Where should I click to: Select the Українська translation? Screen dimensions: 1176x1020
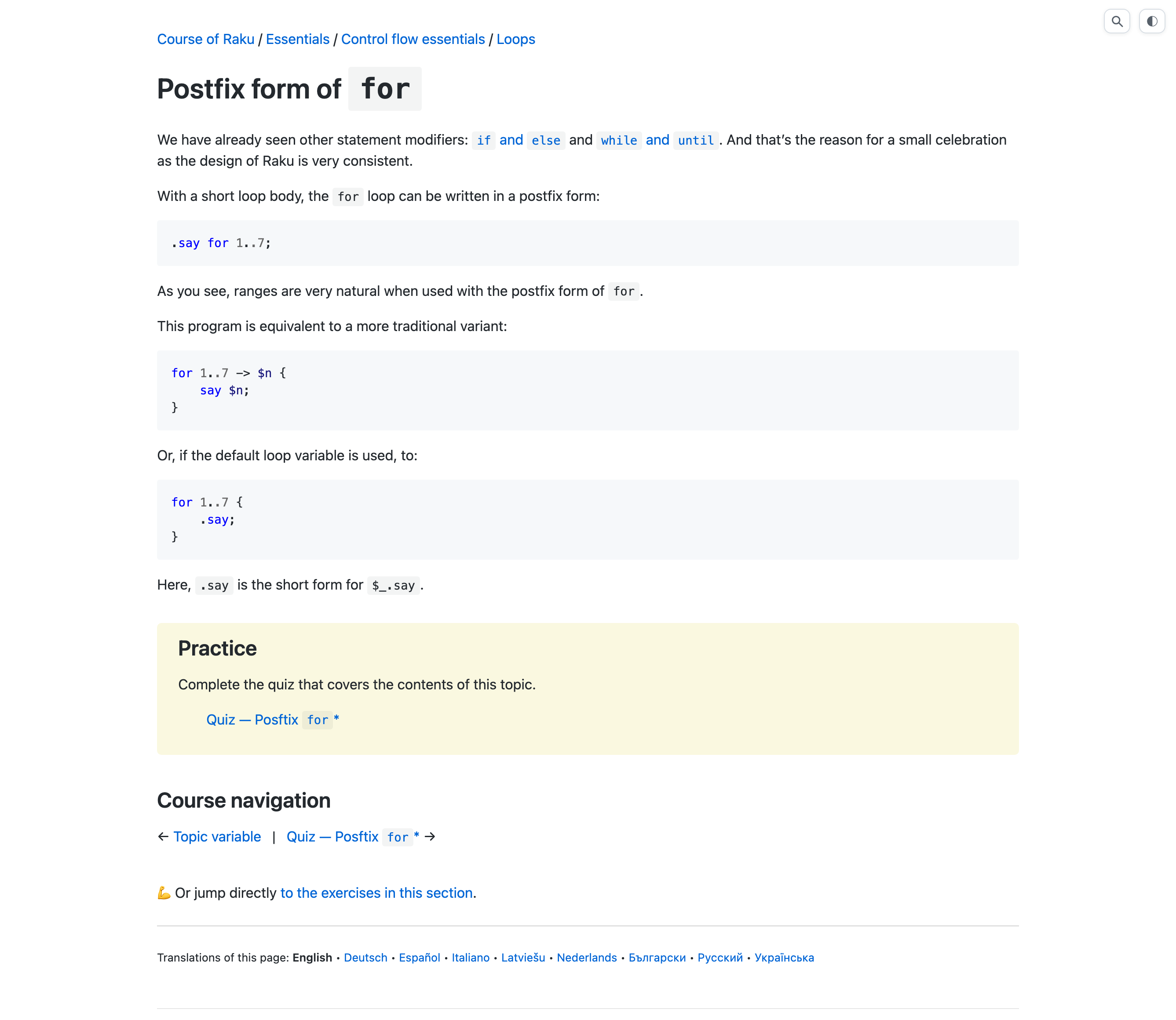tap(785, 958)
